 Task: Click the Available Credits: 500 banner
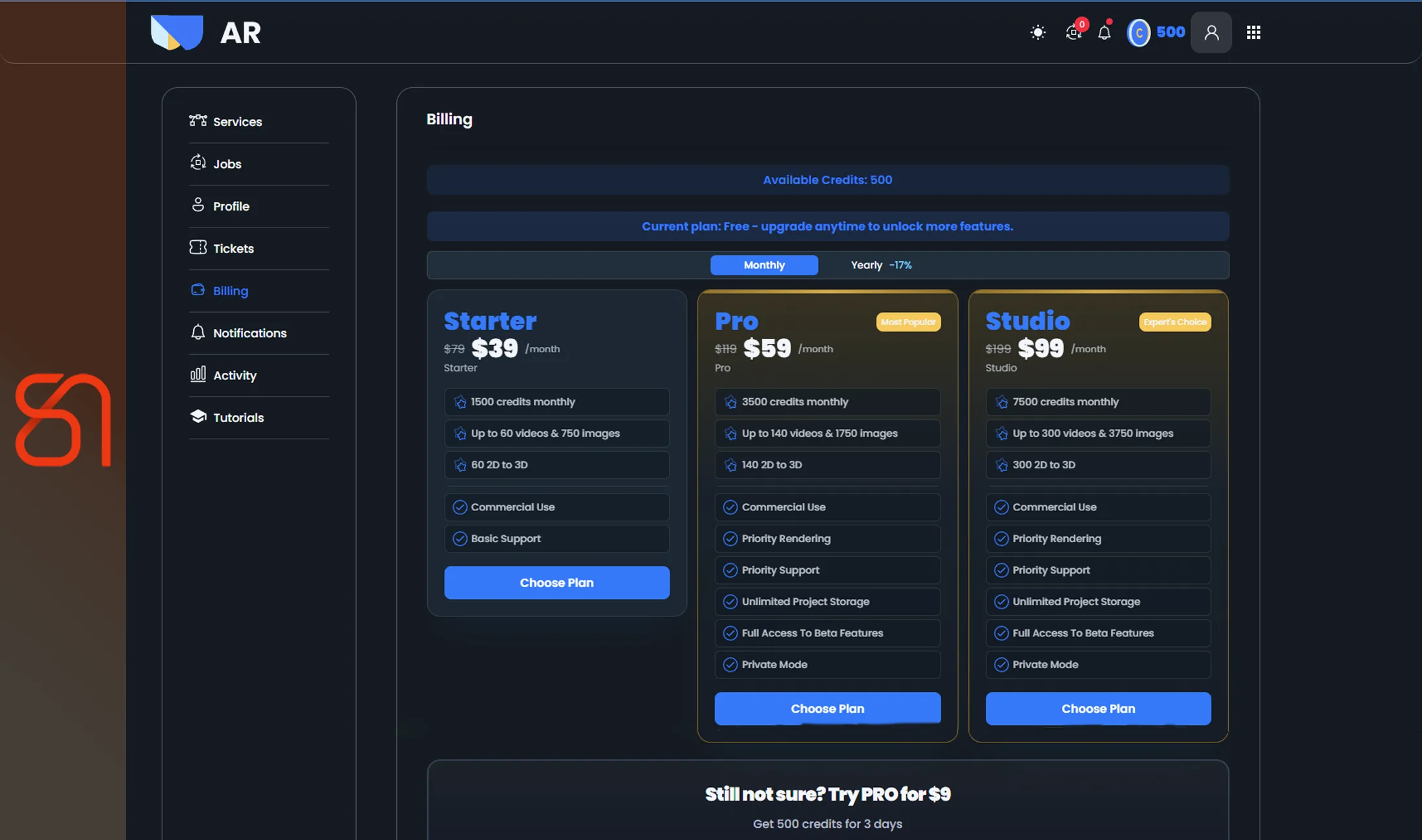coord(828,180)
